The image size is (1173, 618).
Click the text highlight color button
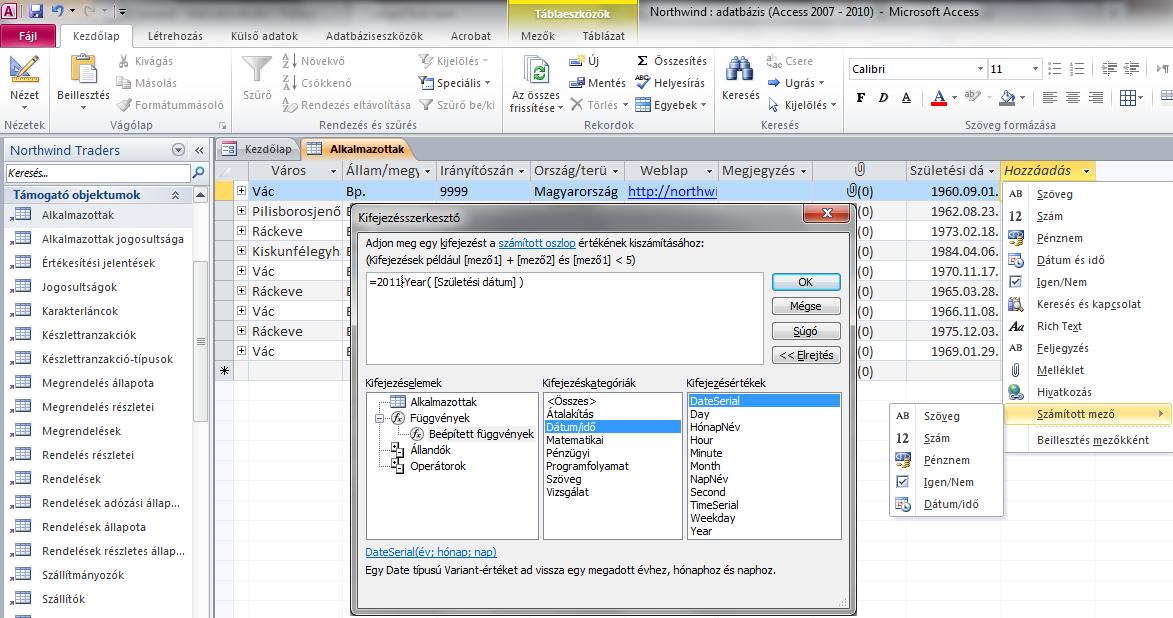972,97
